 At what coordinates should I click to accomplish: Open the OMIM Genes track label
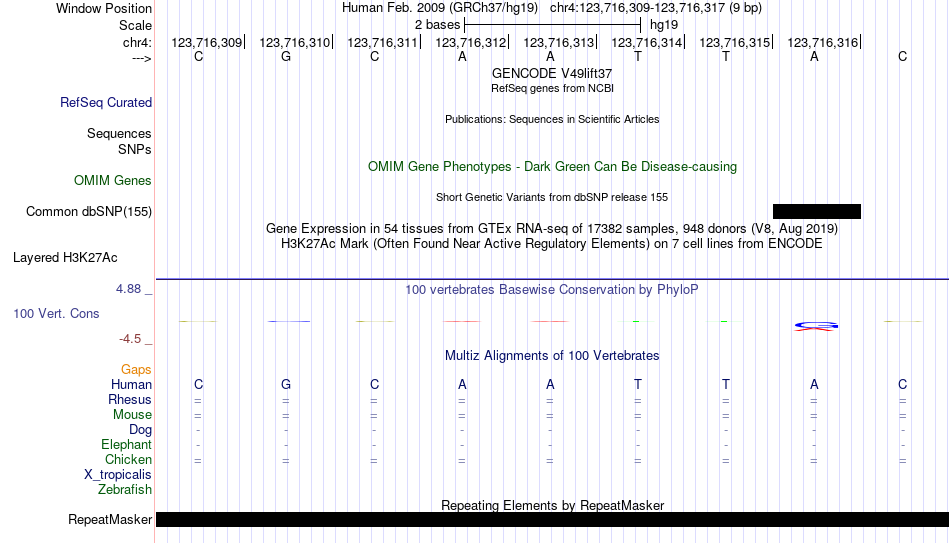coord(113,181)
